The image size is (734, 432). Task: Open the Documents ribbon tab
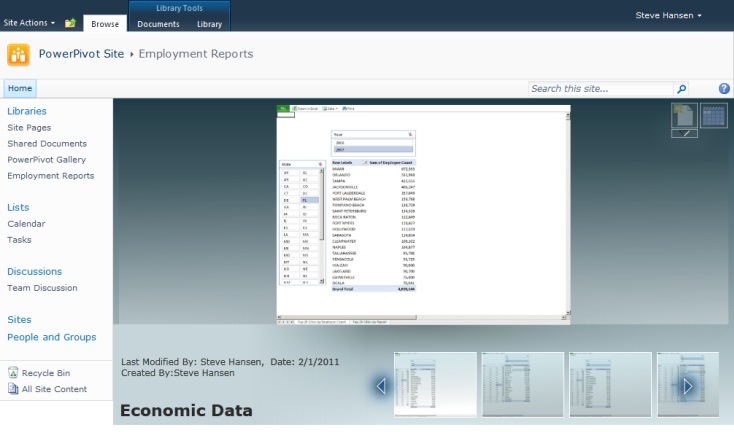click(158, 24)
